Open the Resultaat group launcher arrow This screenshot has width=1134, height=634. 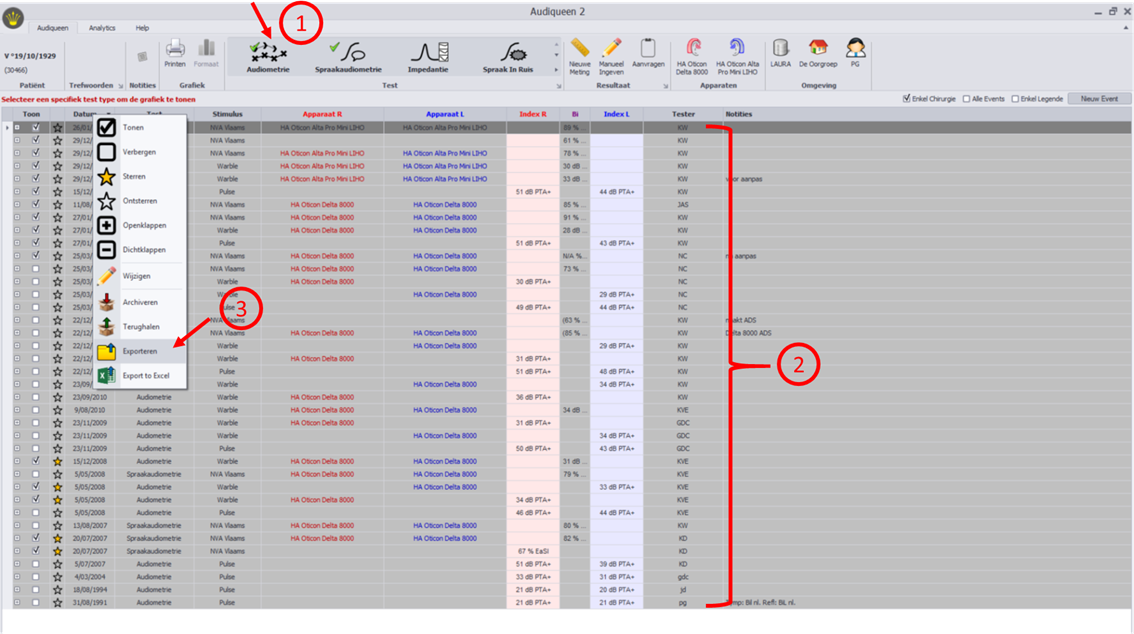pyautogui.click(x=665, y=86)
